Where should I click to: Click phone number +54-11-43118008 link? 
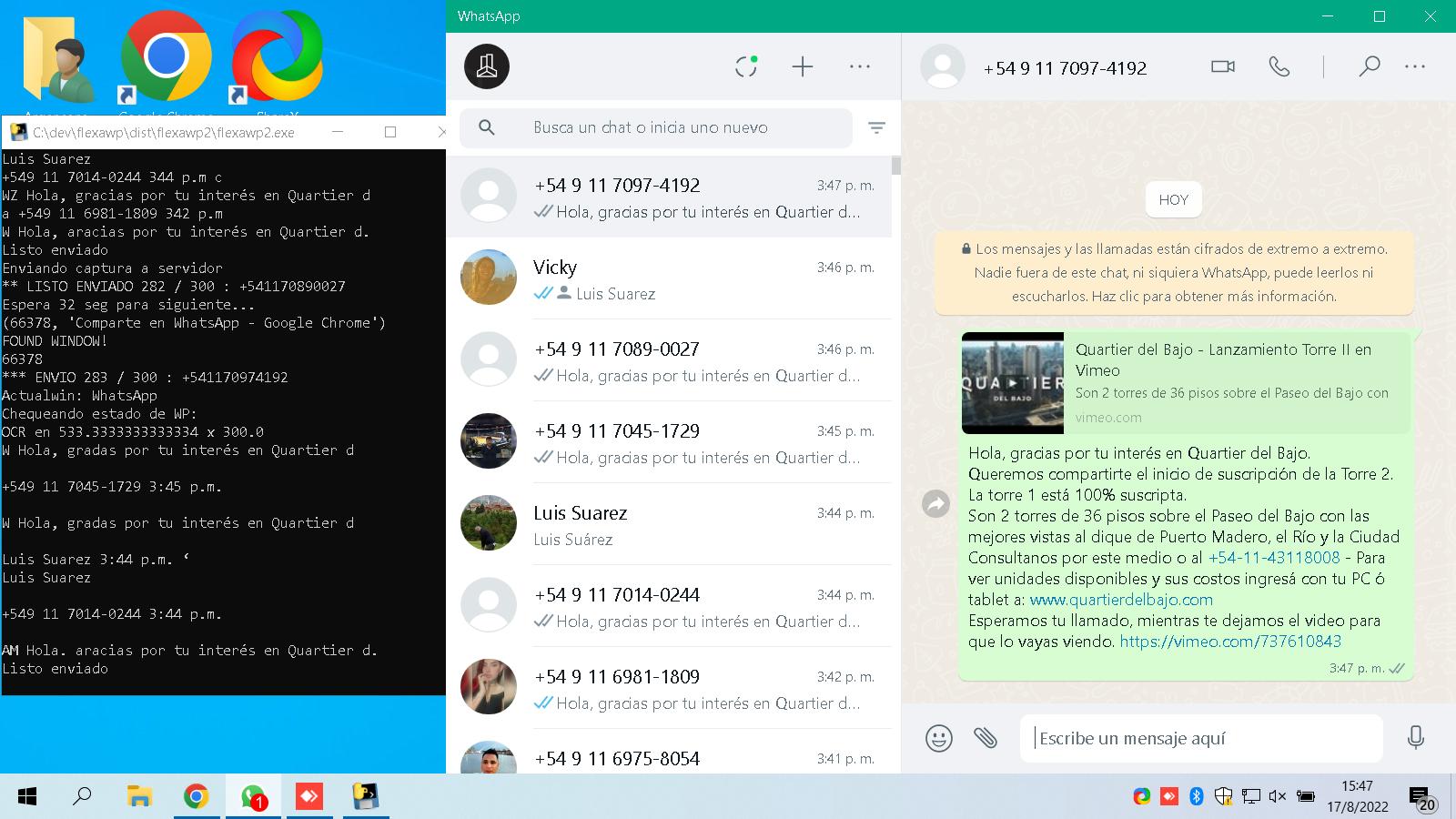[1274, 558]
